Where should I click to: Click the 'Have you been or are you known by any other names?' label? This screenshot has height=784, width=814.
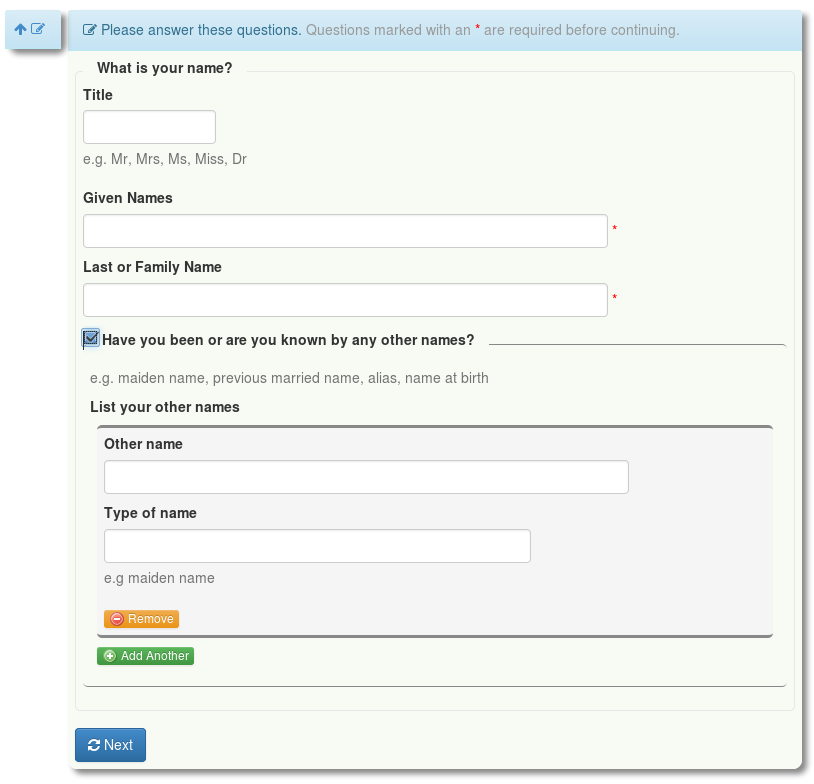pos(288,340)
